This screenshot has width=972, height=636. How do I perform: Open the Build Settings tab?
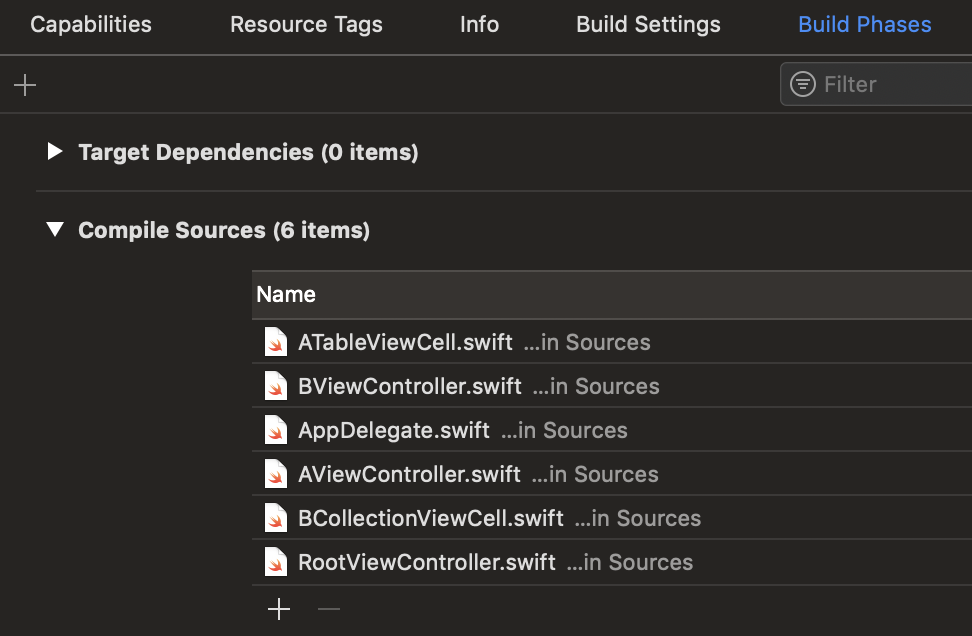[648, 25]
